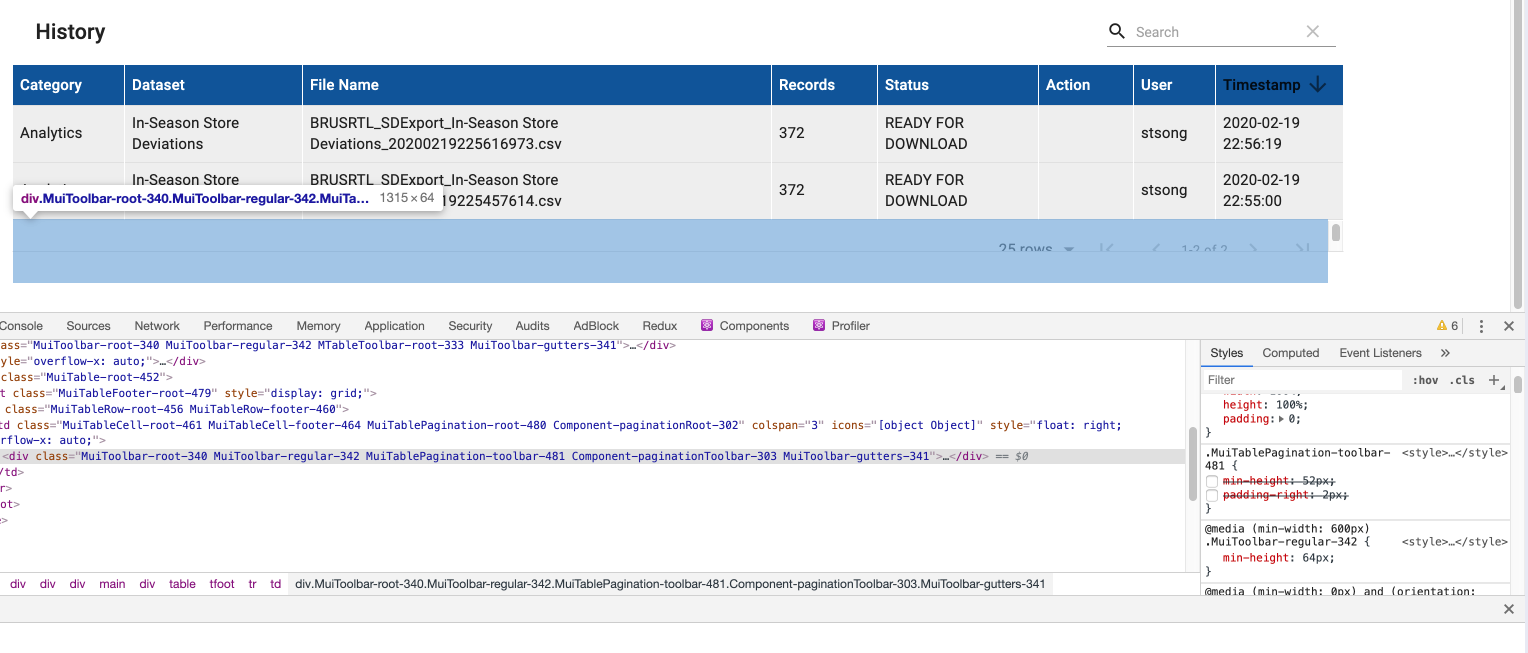Click the file name ending 225616973.csv

coord(434,133)
